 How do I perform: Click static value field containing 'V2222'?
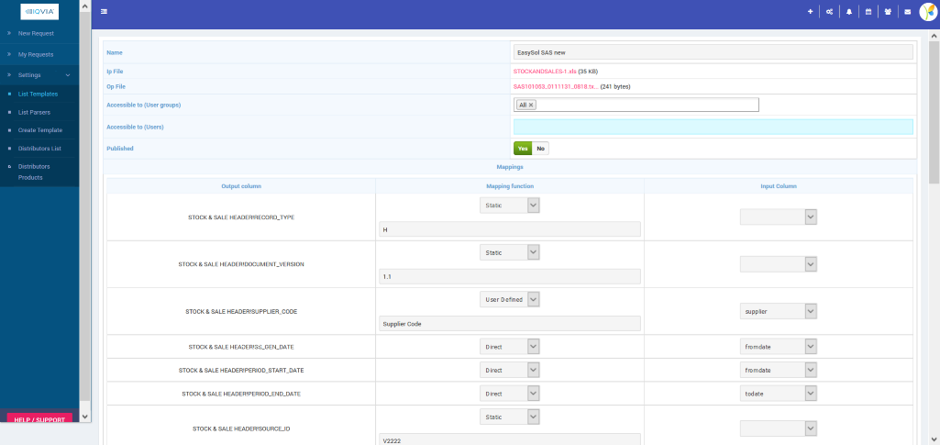tap(510, 439)
